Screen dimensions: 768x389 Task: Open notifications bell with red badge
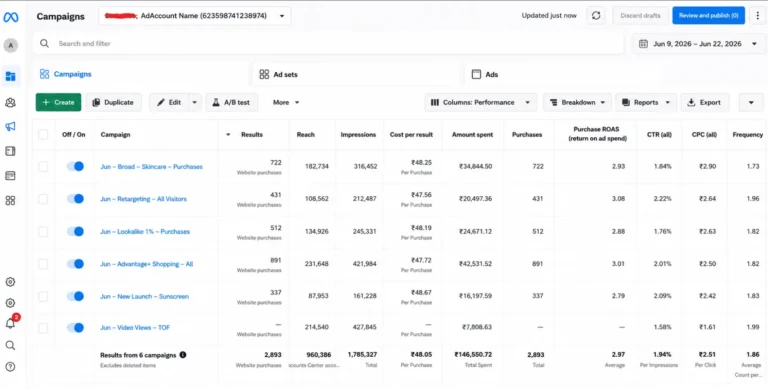tap(10, 323)
